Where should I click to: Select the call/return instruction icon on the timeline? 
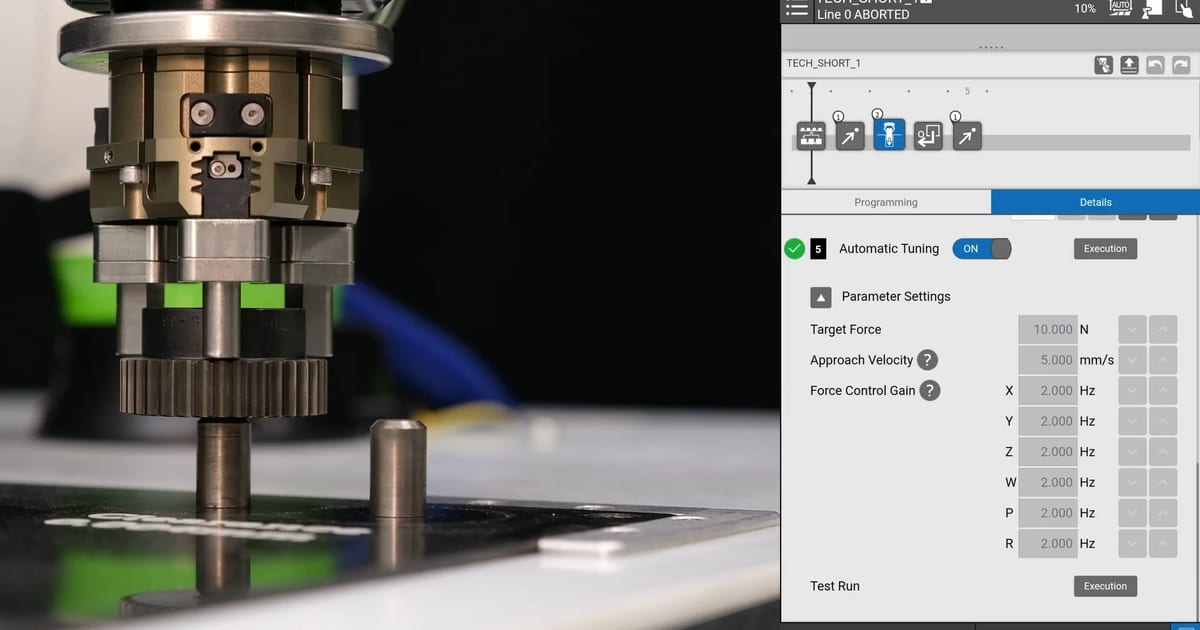(x=928, y=136)
